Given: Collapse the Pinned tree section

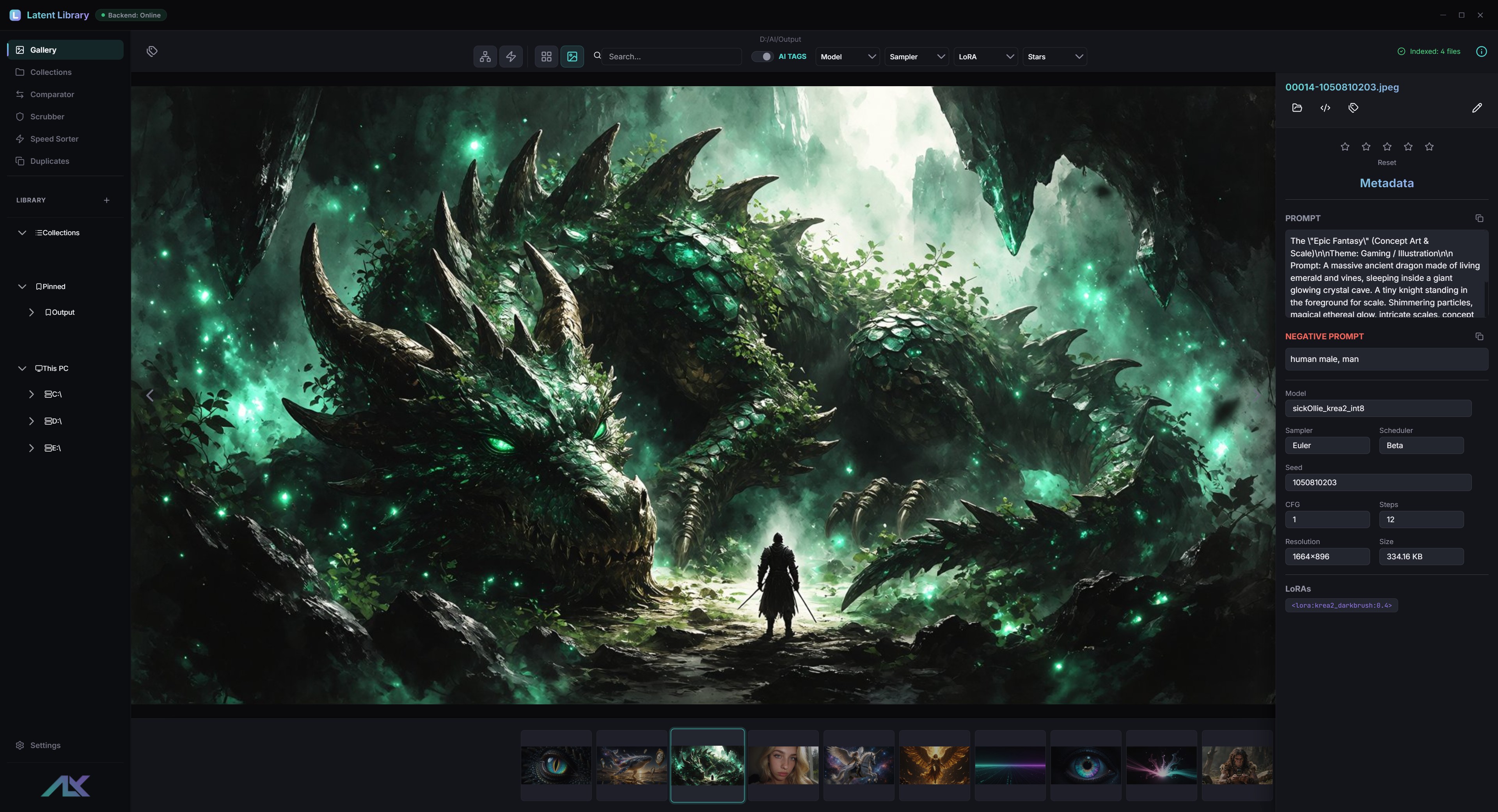Looking at the screenshot, I should (x=22, y=287).
